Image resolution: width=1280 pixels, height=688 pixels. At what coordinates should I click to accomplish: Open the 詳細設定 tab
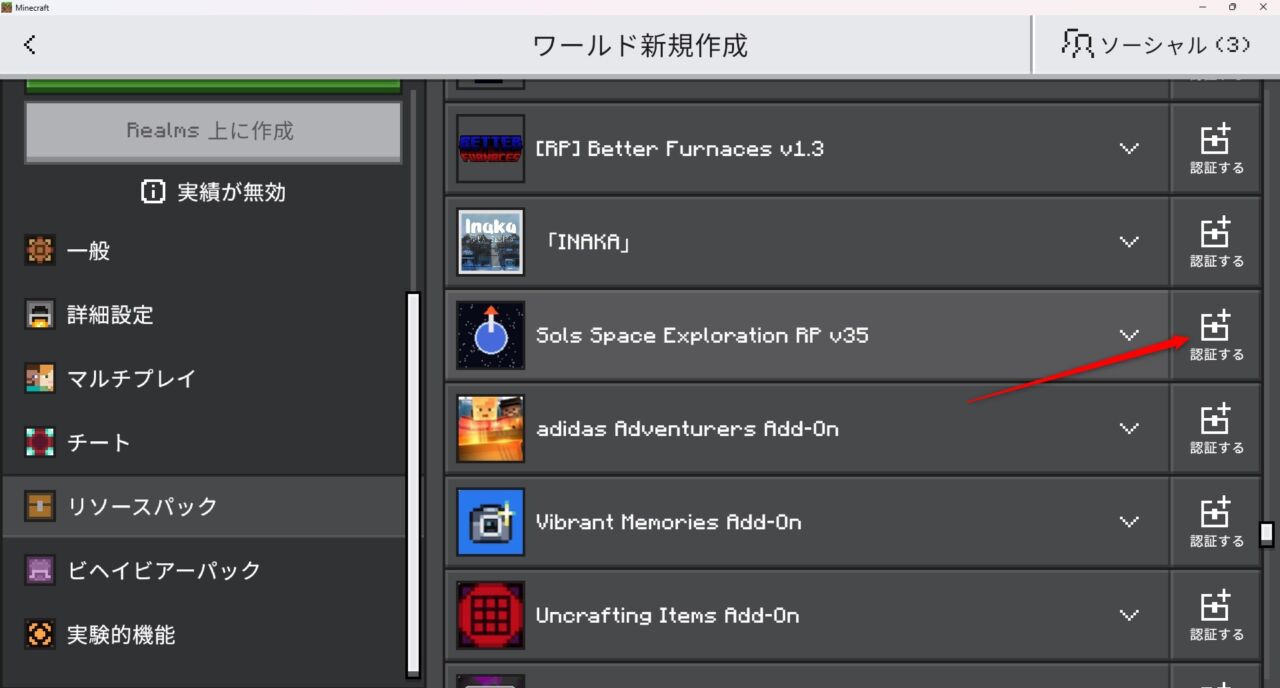204,315
